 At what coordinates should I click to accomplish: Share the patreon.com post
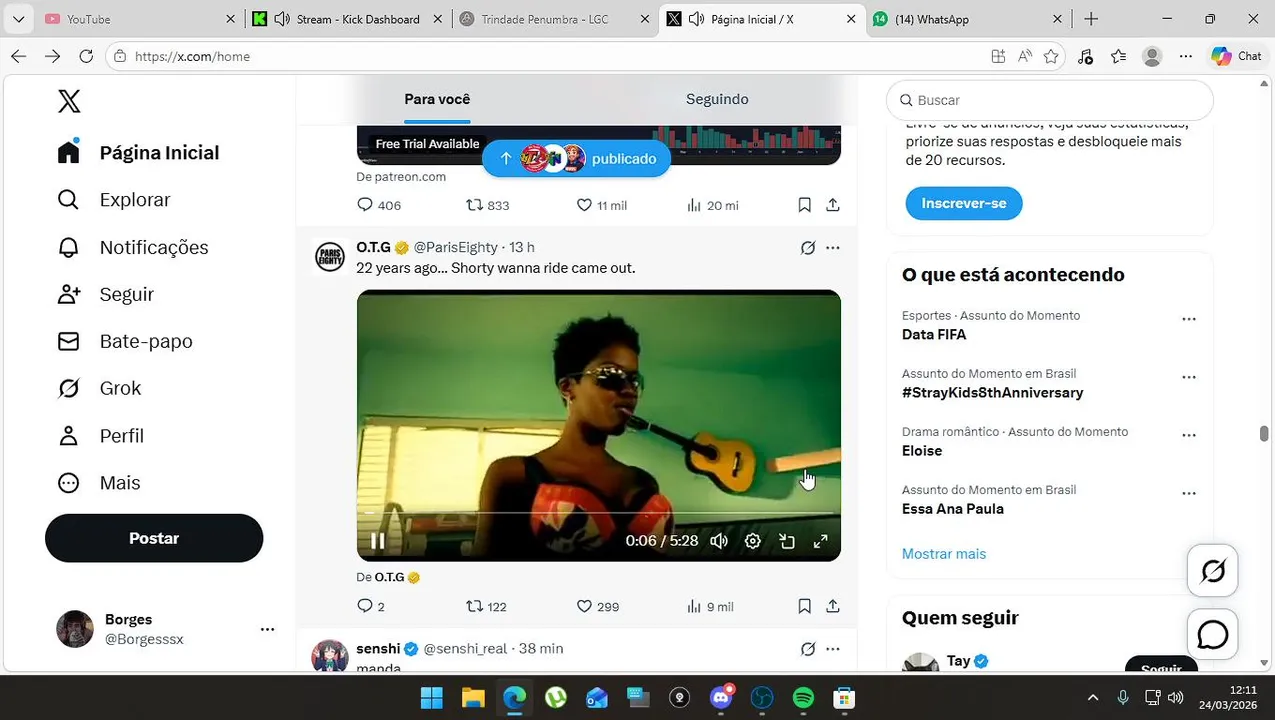point(832,205)
